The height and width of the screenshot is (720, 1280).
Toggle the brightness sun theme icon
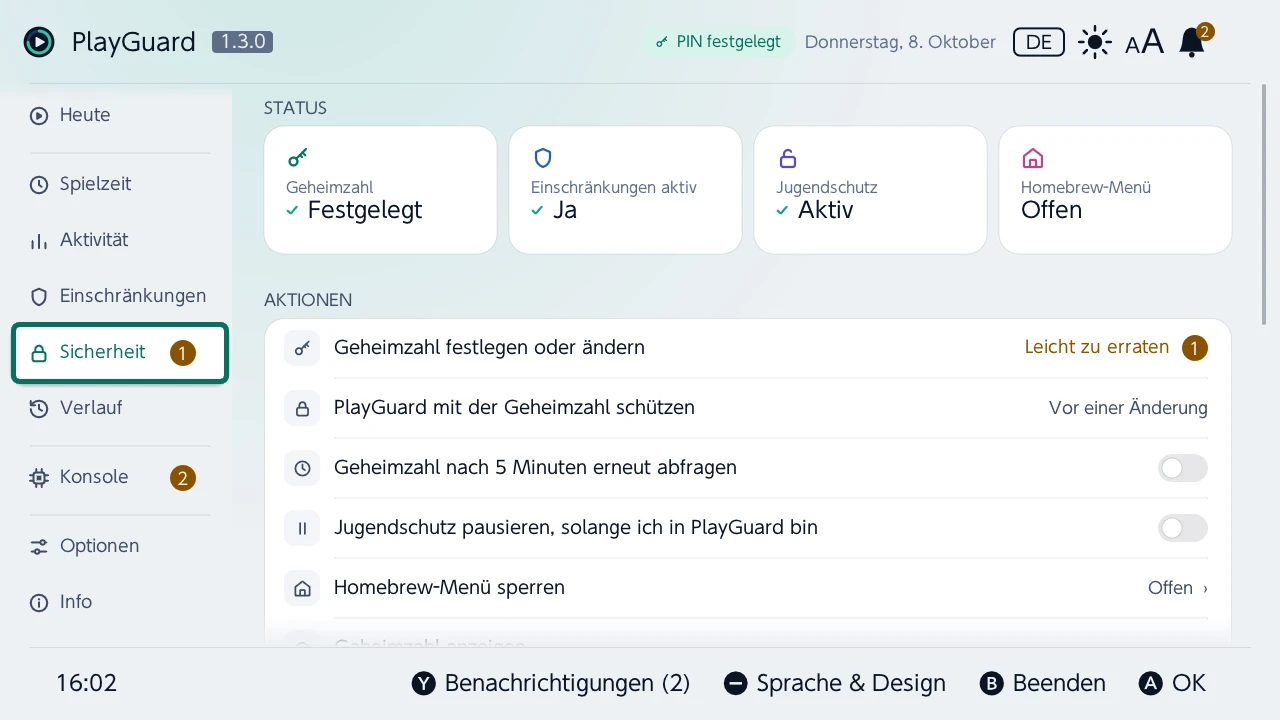click(x=1095, y=42)
